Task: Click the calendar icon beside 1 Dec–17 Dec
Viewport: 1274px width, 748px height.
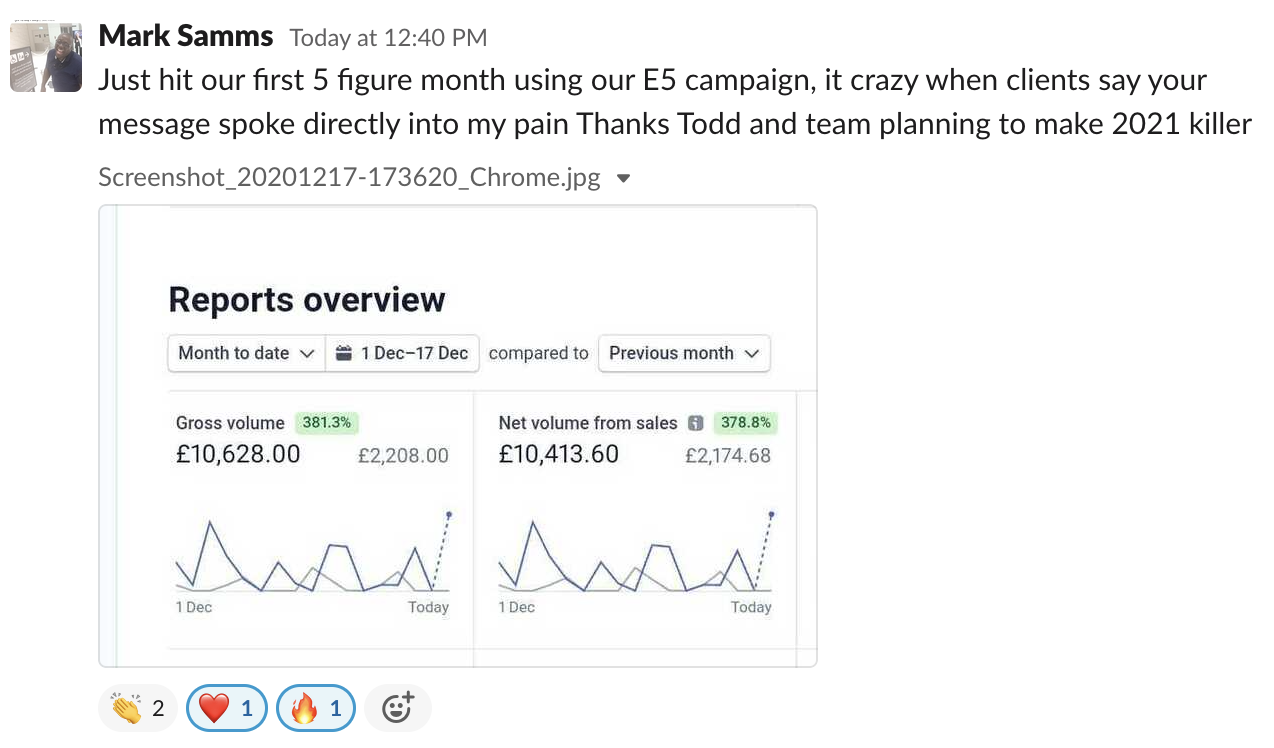Action: [344, 353]
